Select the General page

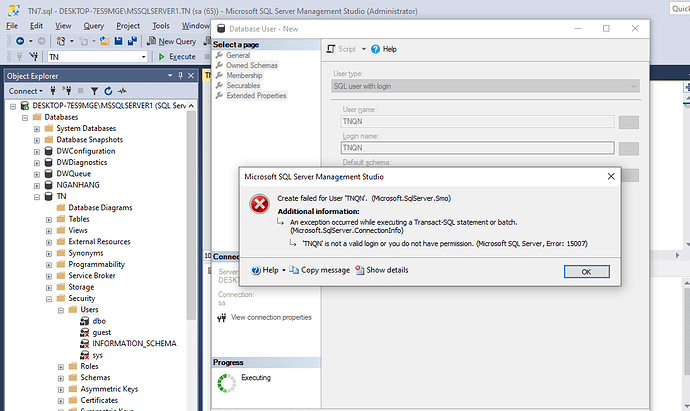coord(238,55)
